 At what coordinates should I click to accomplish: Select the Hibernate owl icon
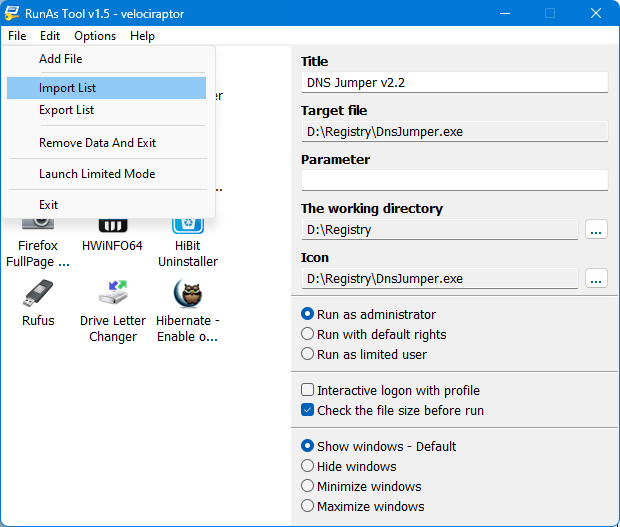[188, 295]
